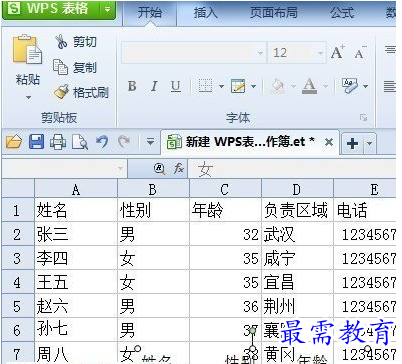Open font dialog launcher in 字体 group
This screenshot has height=364, width=402.
(x=364, y=117)
